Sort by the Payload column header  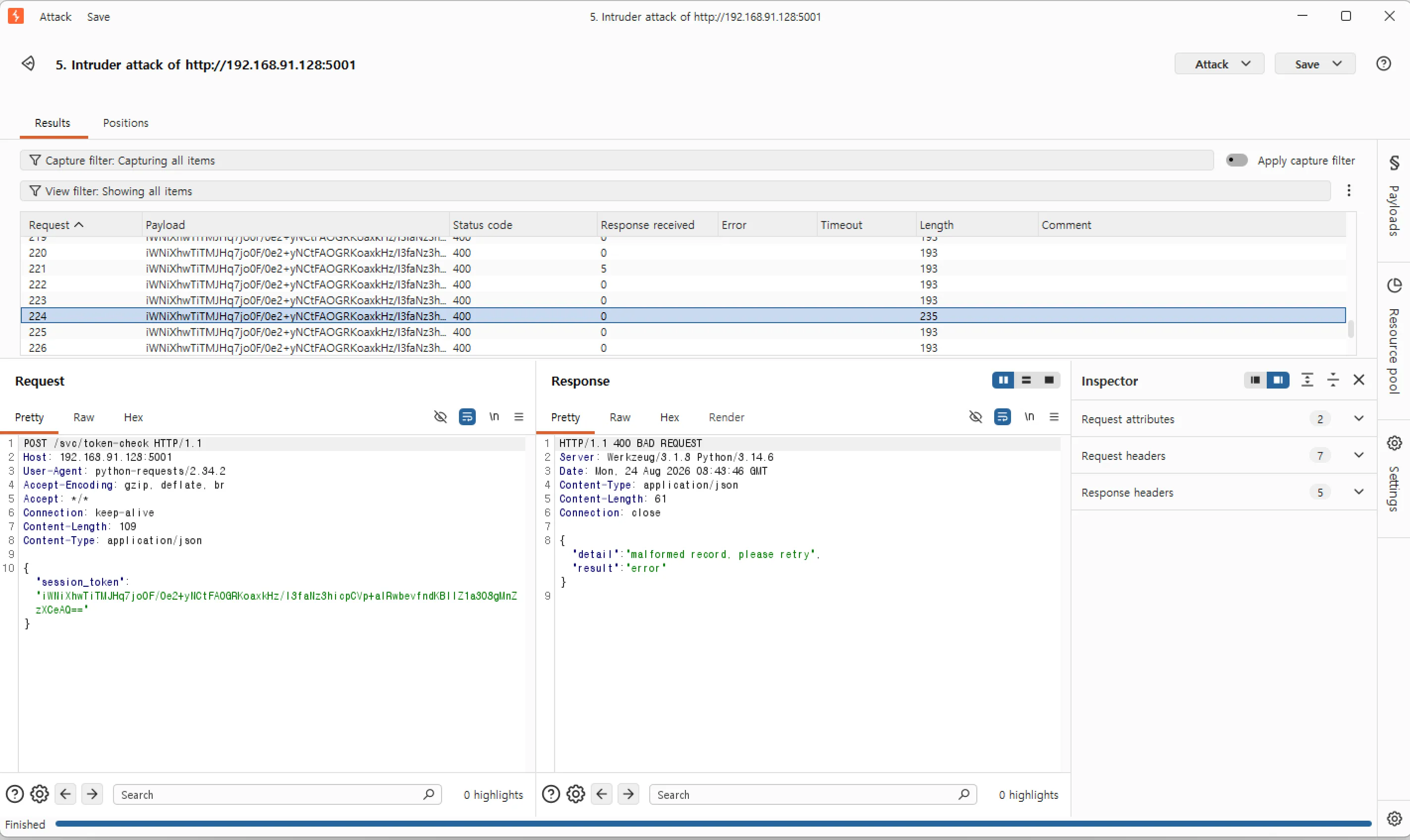tap(295, 224)
